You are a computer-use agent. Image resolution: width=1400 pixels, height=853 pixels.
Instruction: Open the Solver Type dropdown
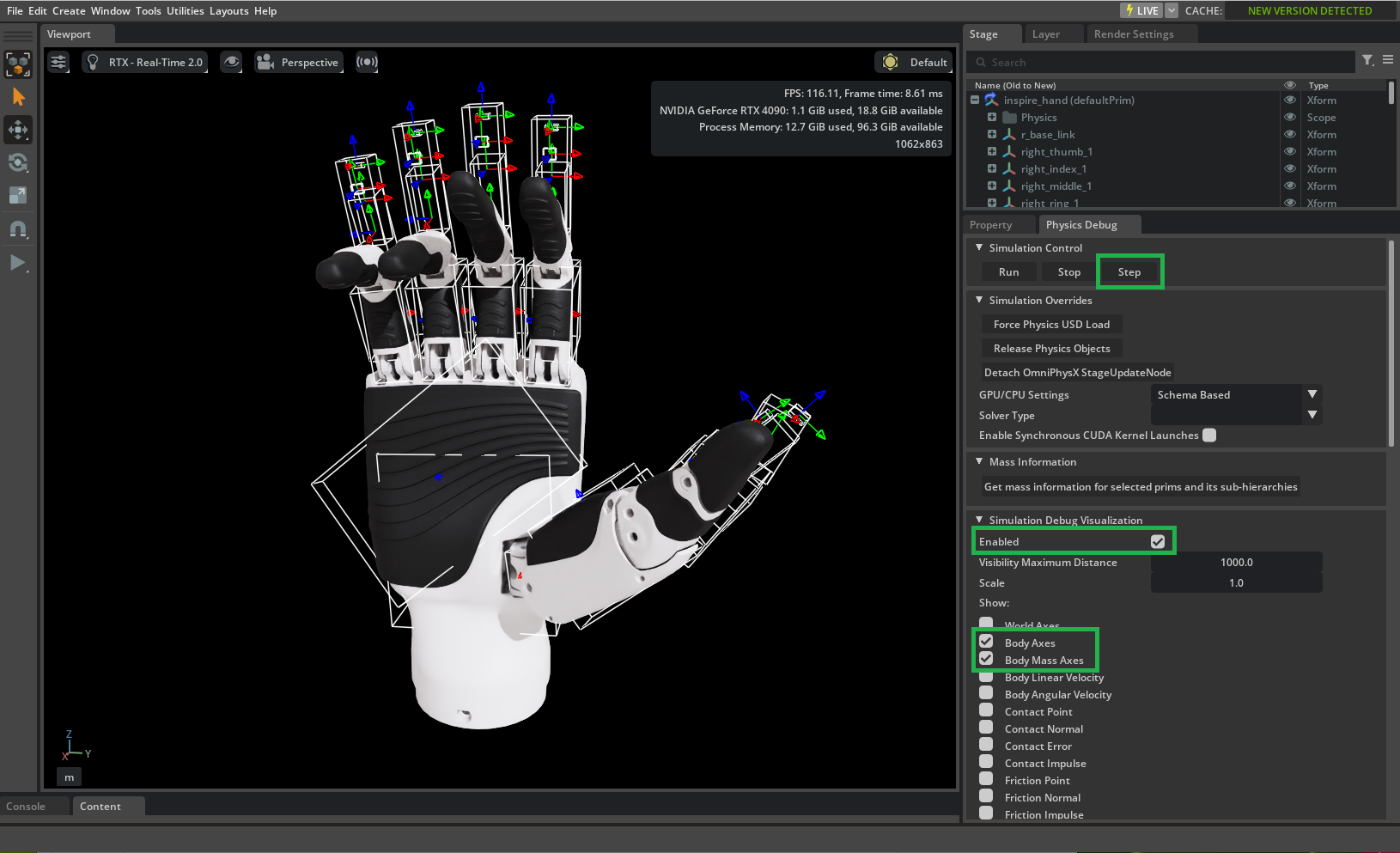[1312, 415]
